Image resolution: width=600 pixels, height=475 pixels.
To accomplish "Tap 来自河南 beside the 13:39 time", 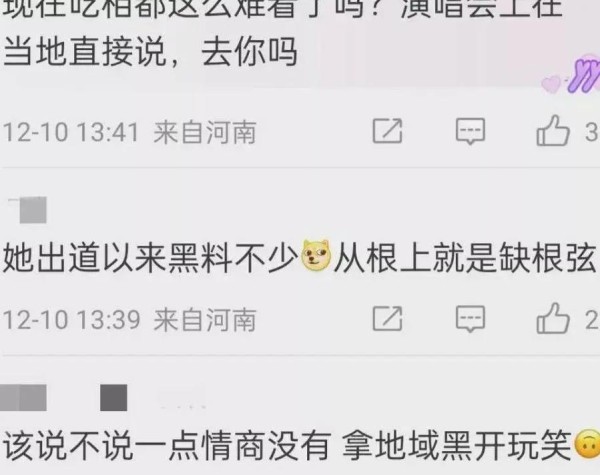I will (x=205, y=320).
